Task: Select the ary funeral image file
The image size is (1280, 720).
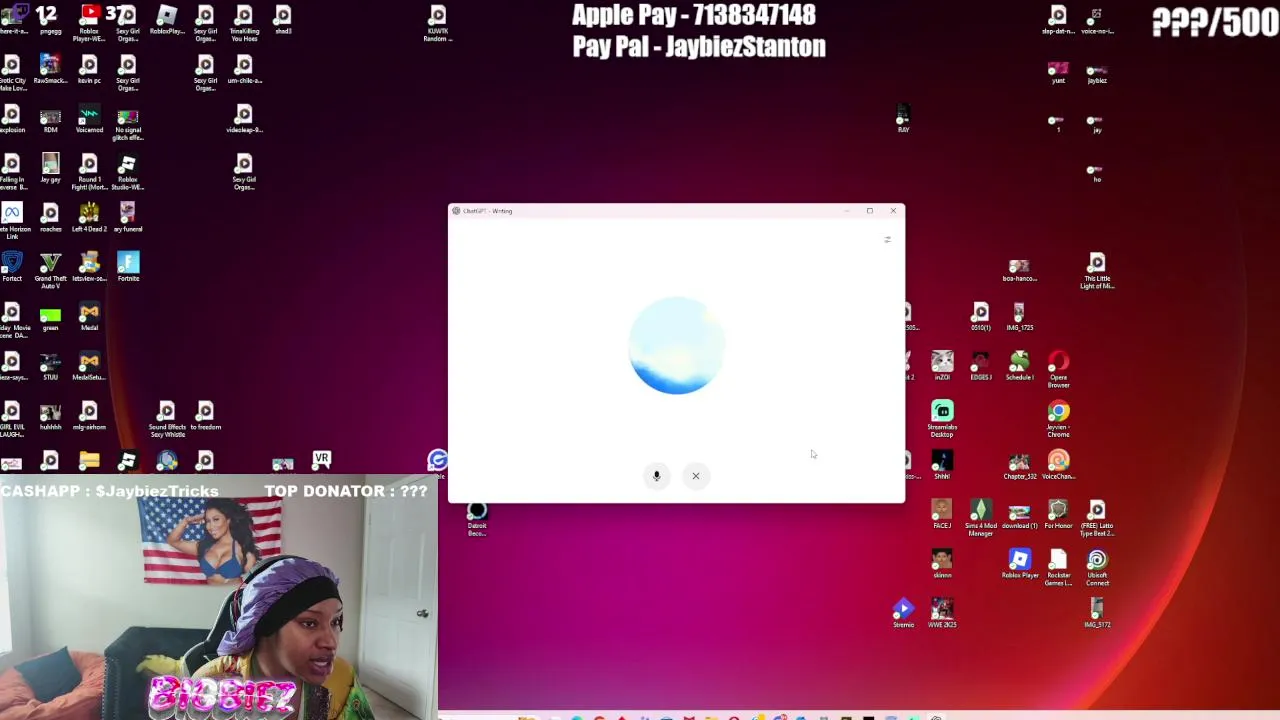Action: click(128, 217)
